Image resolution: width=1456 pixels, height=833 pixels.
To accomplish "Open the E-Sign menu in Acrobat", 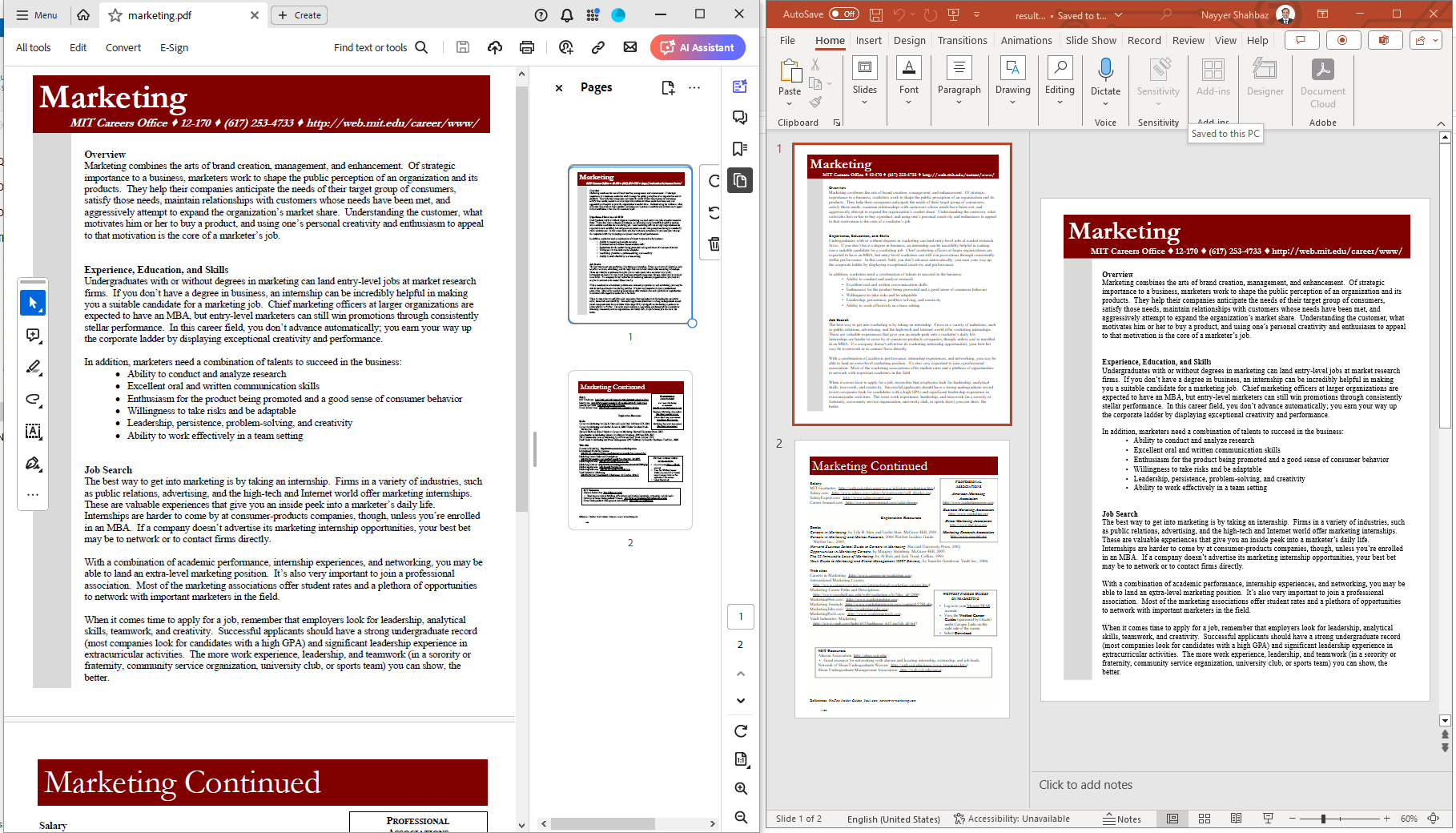I will (x=174, y=47).
